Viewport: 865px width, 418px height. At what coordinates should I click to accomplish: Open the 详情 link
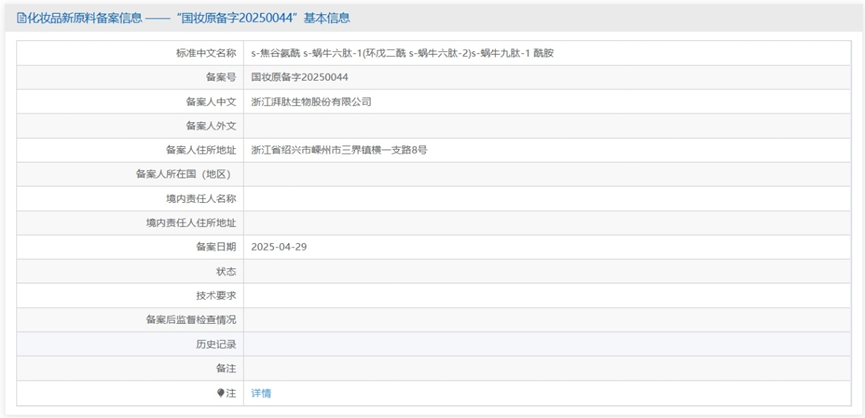coord(261,393)
